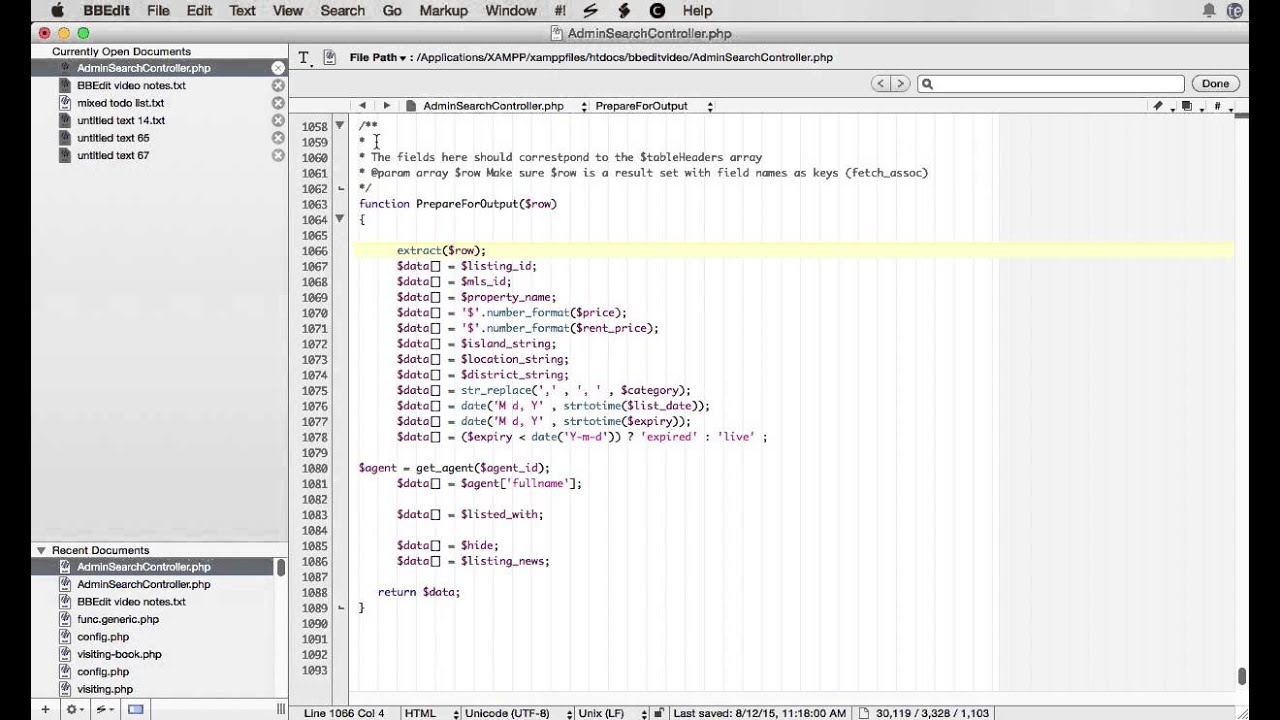
Task: Open macOS notification center icon
Action: 1209,11
